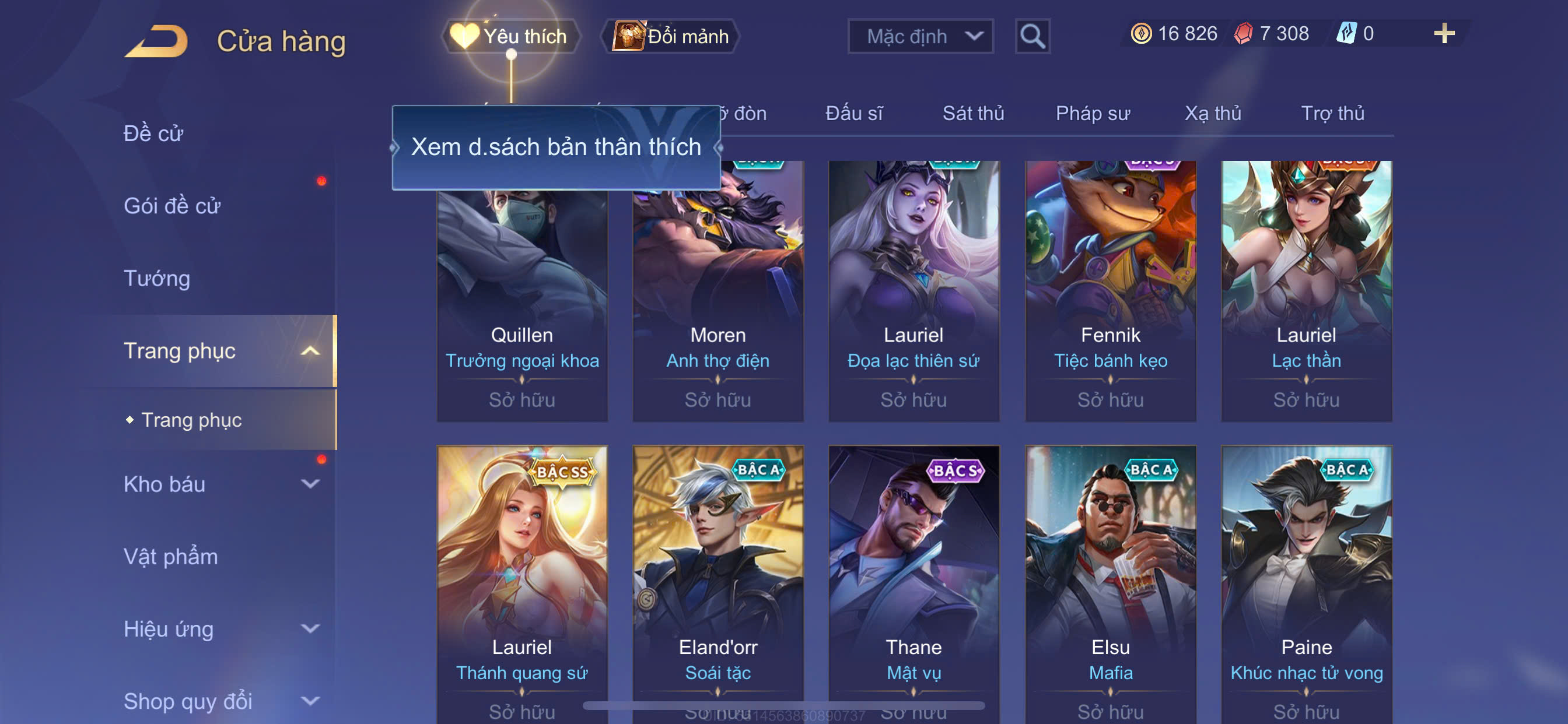The image size is (1568, 724).
Task: Switch to the Pháp sư tab
Action: click(1093, 113)
